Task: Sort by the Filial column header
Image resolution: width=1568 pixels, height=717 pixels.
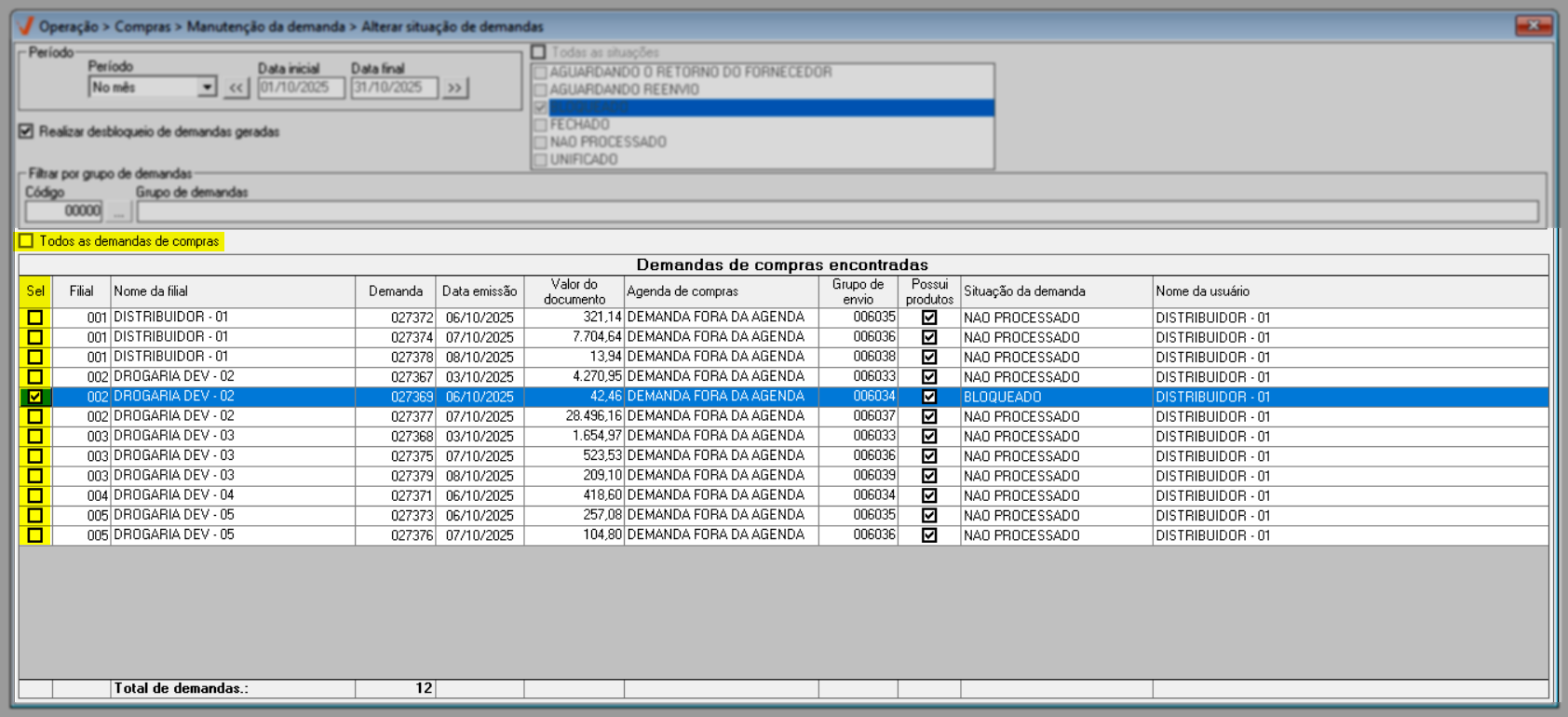Action: (x=82, y=291)
